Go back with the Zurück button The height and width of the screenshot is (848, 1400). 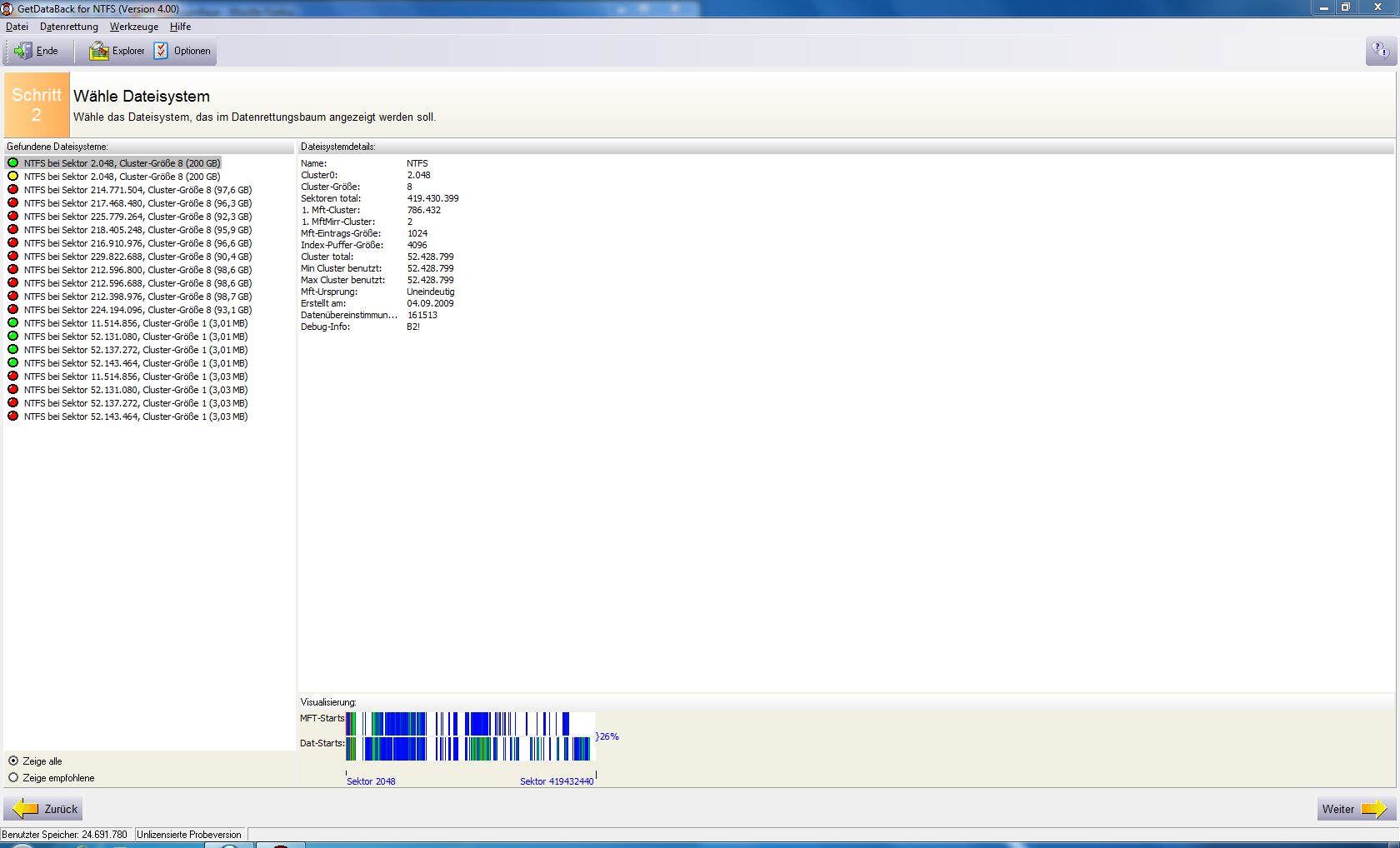tap(43, 809)
